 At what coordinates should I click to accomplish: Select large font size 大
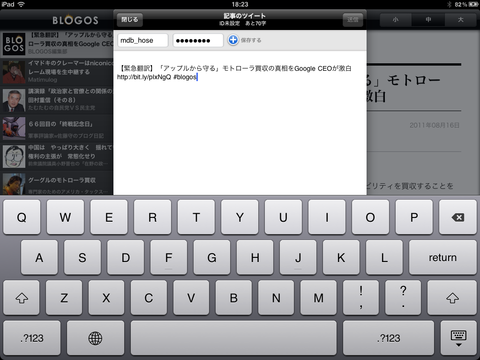pos(461,20)
